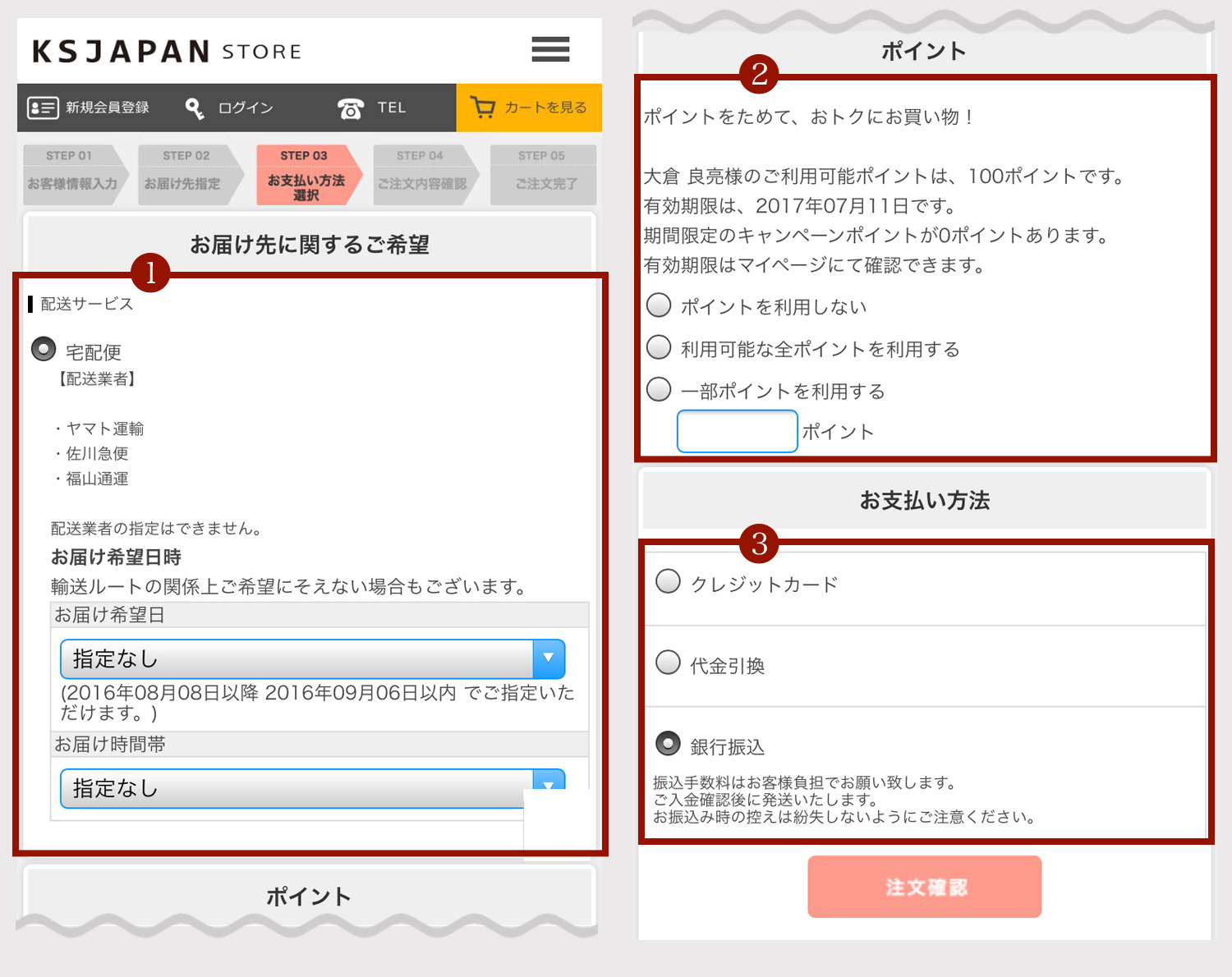Open カートを見る cart link
Viewport: 1232px width, 977px height.
click(529, 108)
